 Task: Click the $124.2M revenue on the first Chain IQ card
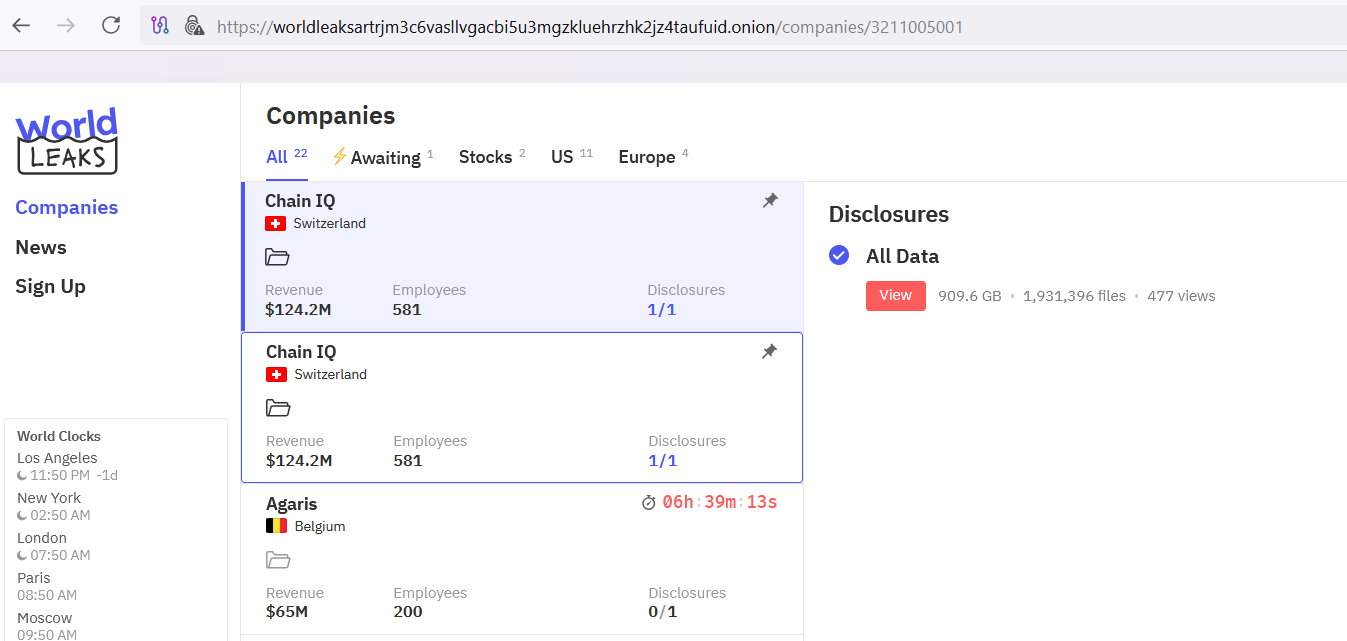(x=298, y=310)
